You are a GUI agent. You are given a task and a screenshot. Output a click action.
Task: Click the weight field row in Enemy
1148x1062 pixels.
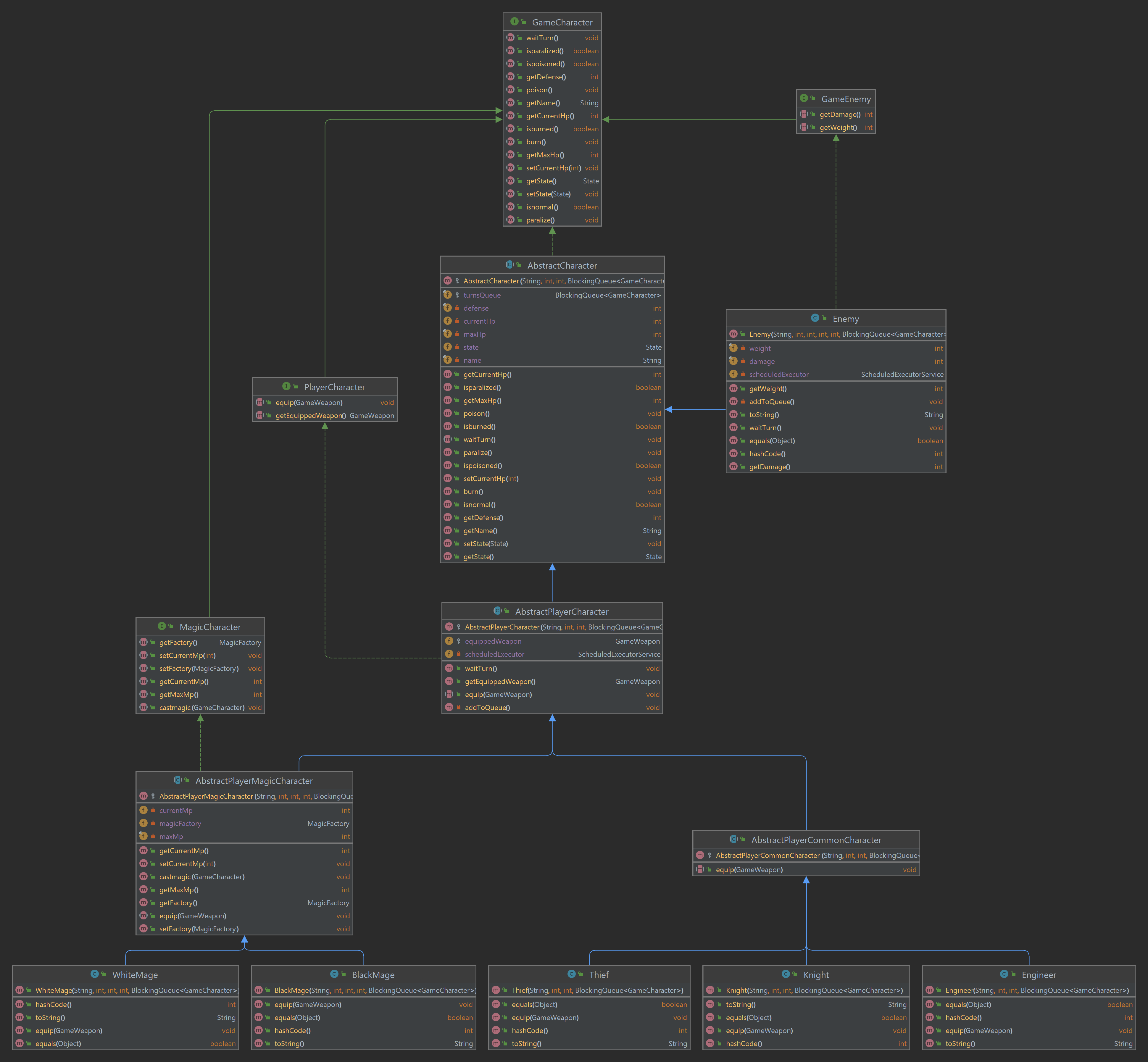[x=760, y=348]
